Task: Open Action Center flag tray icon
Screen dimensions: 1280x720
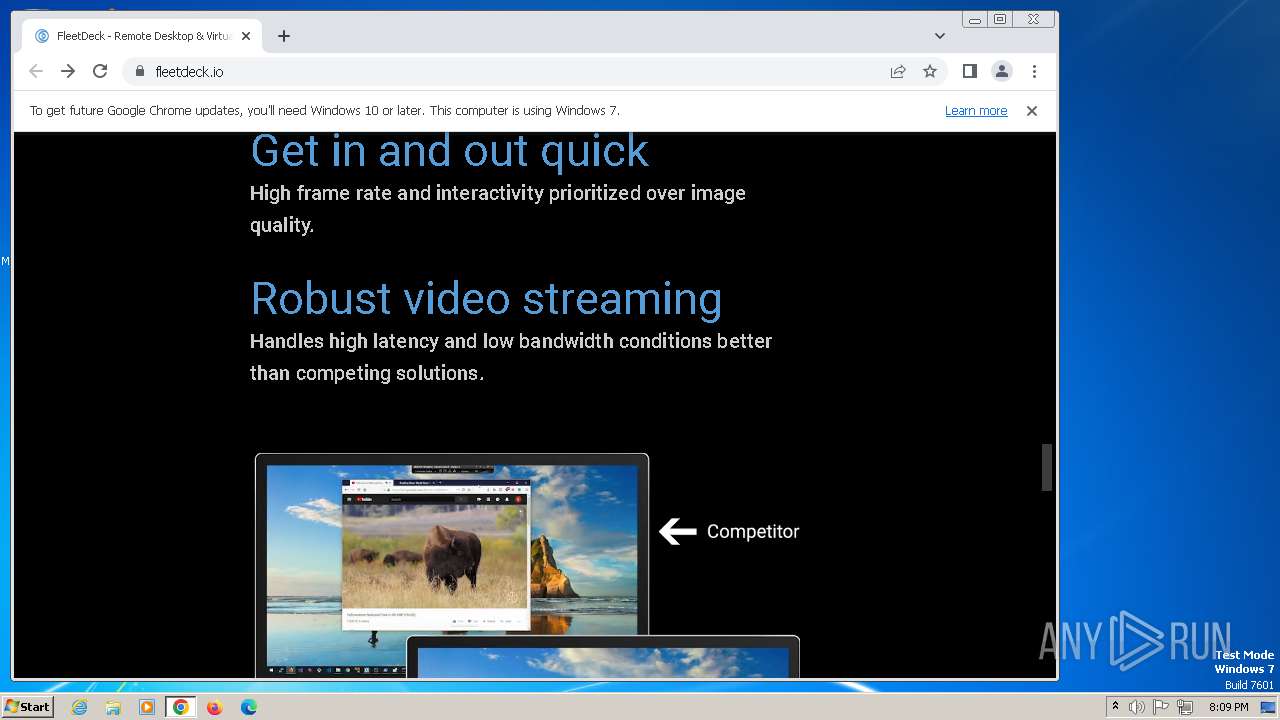Action: point(1161,707)
